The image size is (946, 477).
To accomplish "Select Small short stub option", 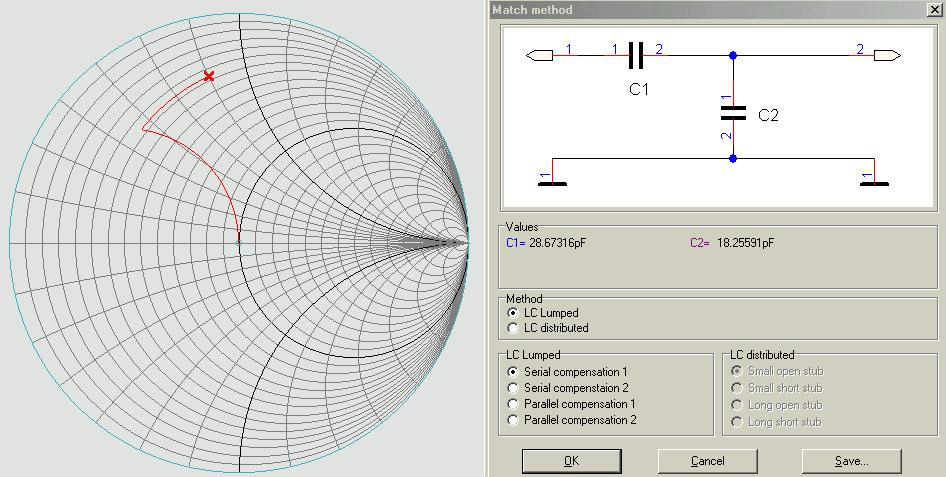I will [737, 388].
